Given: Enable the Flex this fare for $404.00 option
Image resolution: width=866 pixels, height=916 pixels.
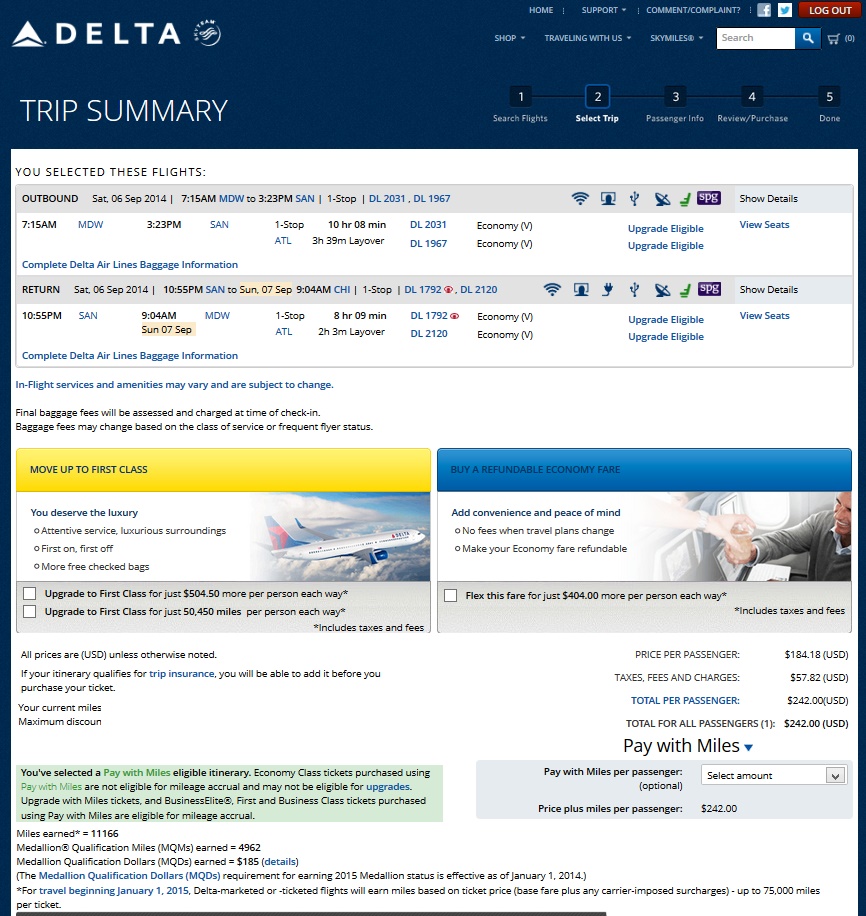Looking at the screenshot, I should pos(450,595).
